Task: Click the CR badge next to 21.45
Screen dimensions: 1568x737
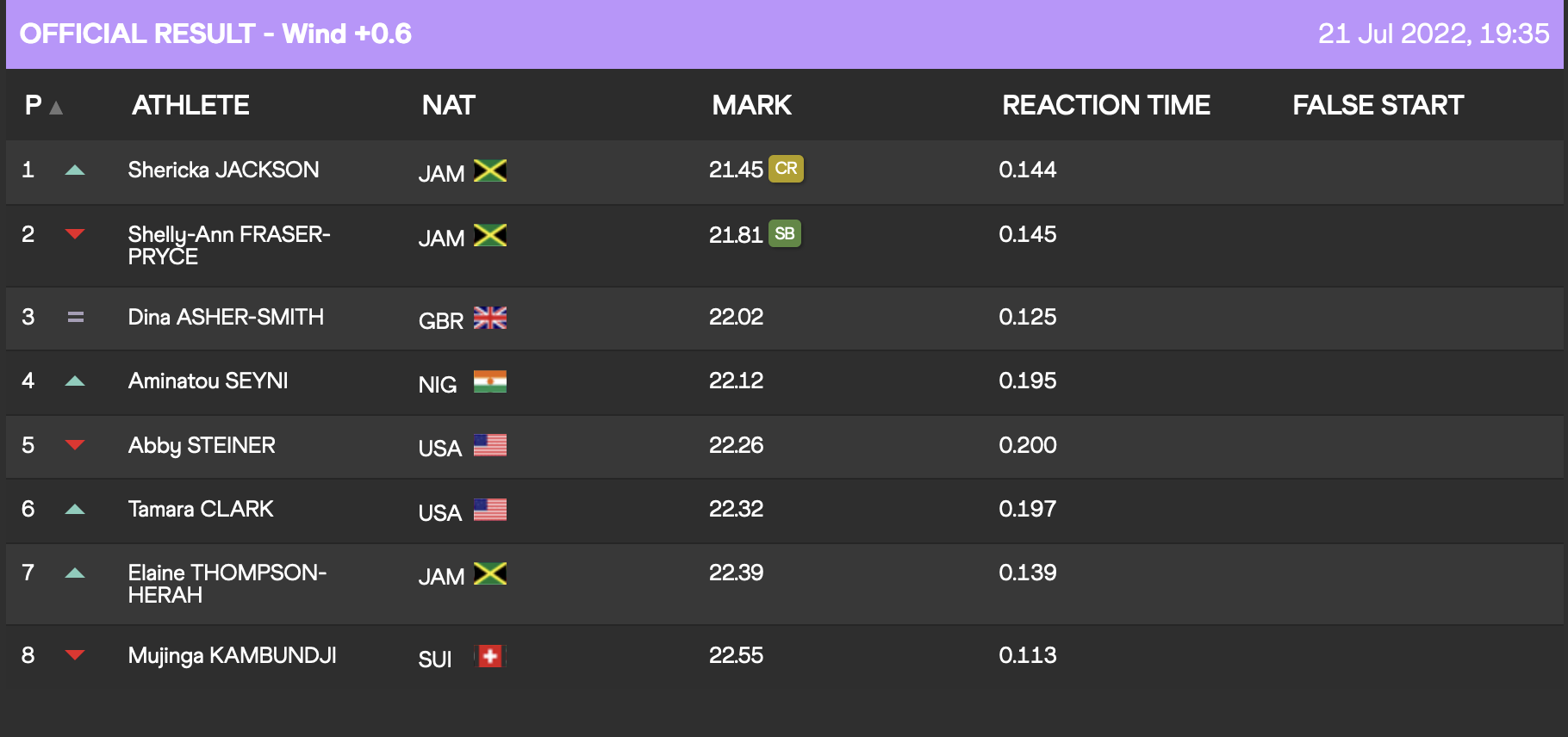Action: tap(786, 169)
